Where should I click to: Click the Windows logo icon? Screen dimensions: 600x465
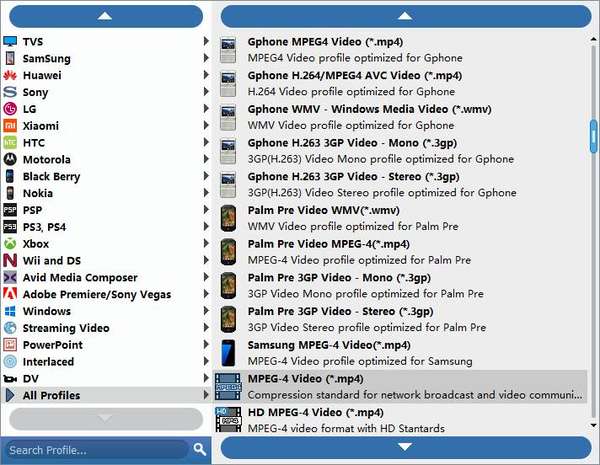[x=10, y=311]
